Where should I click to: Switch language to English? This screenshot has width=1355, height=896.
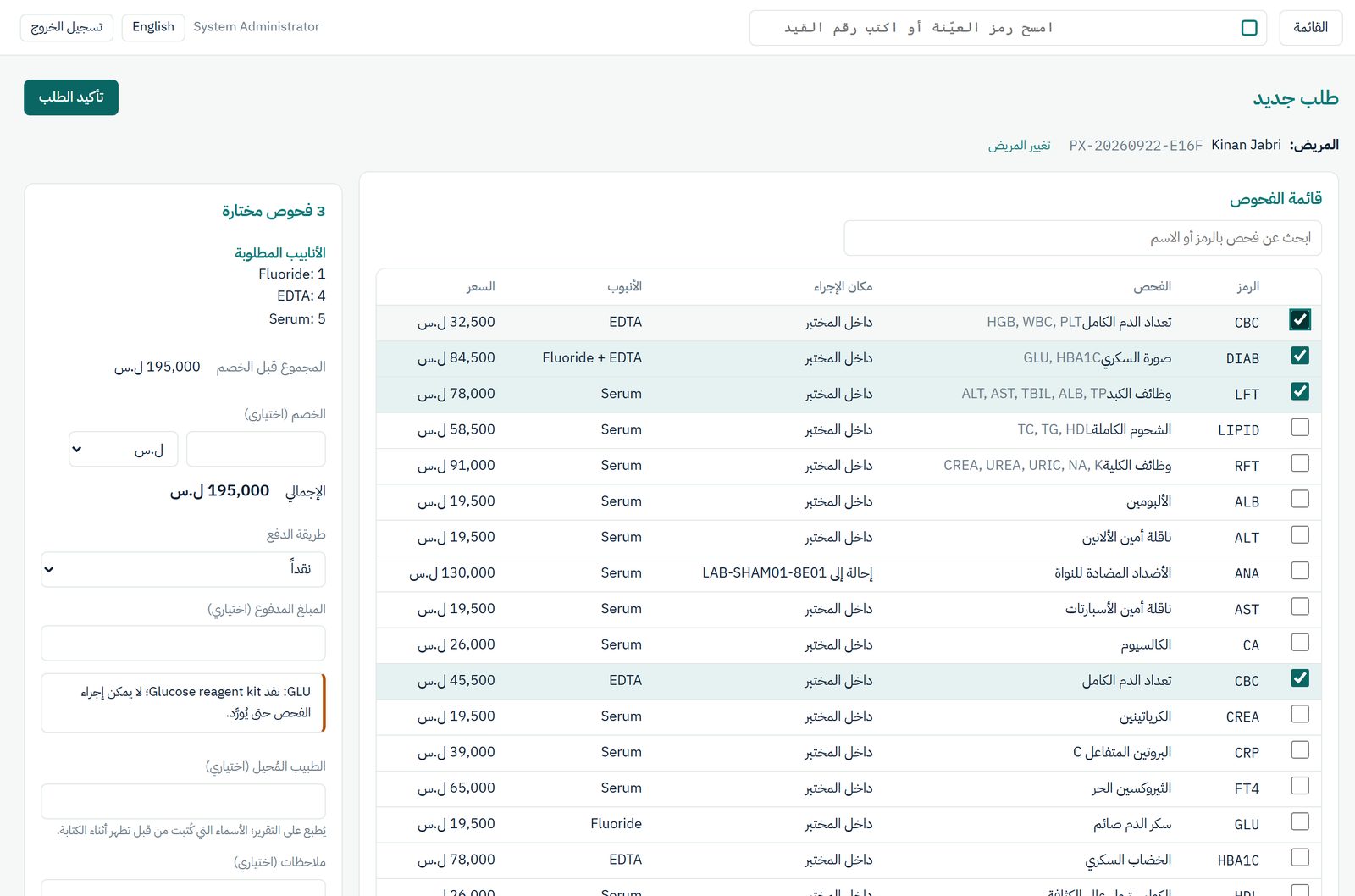click(153, 27)
